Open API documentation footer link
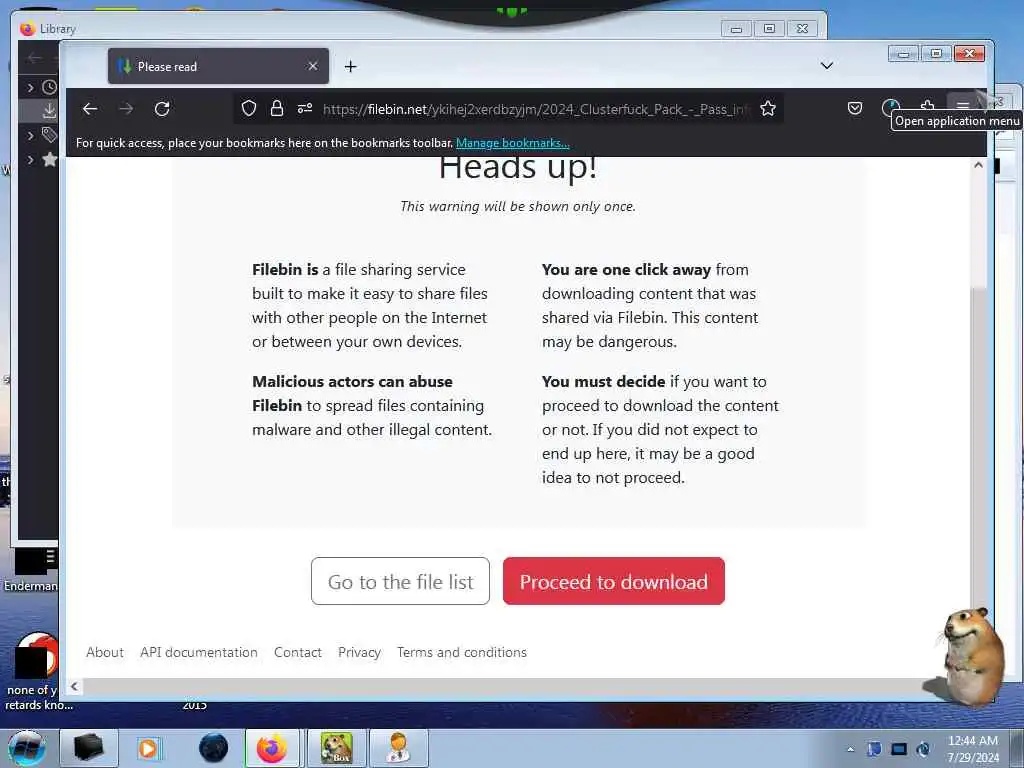Image resolution: width=1024 pixels, height=768 pixels. tap(199, 652)
